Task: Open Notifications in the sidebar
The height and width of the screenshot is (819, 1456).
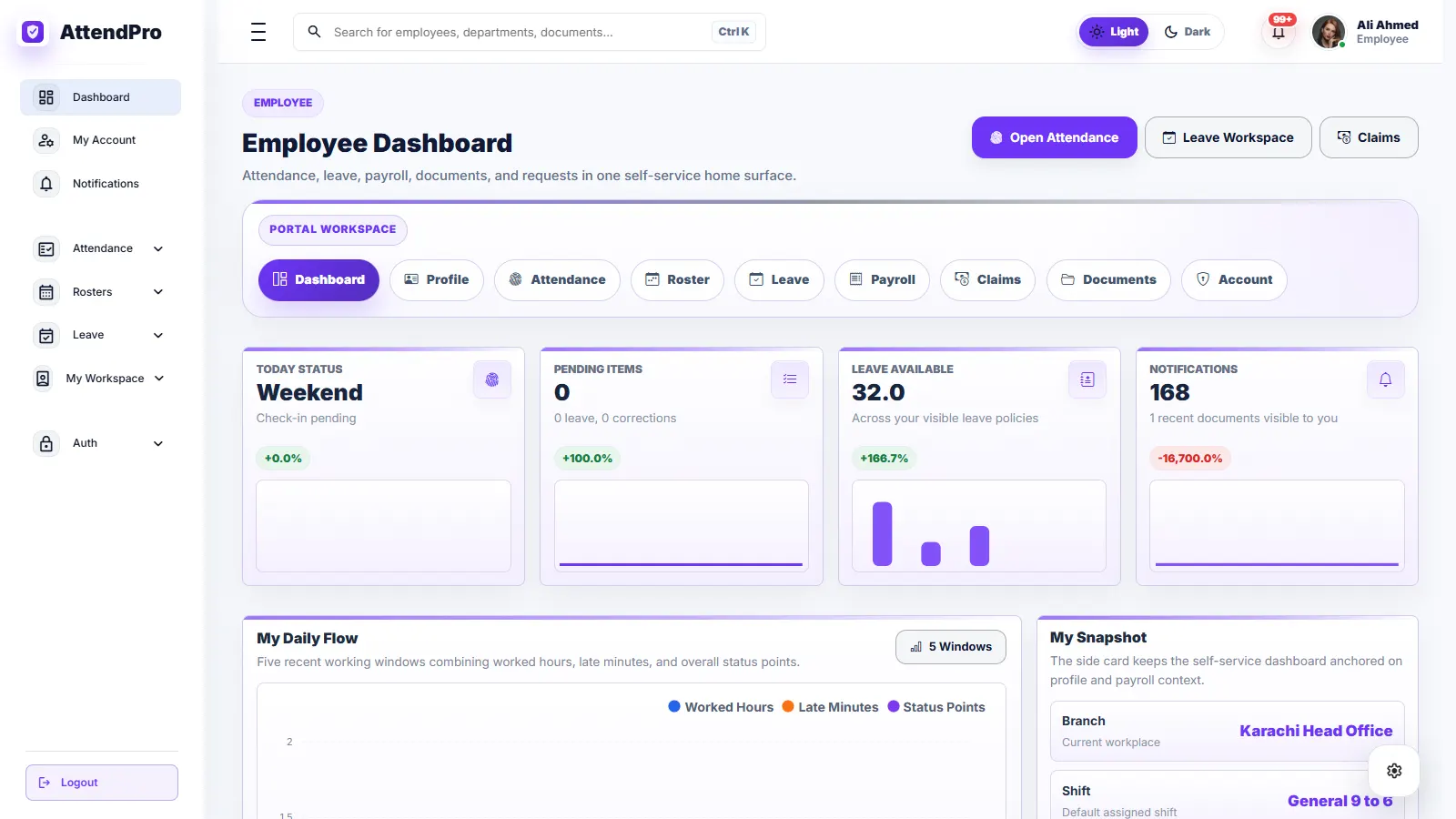Action: point(100,184)
